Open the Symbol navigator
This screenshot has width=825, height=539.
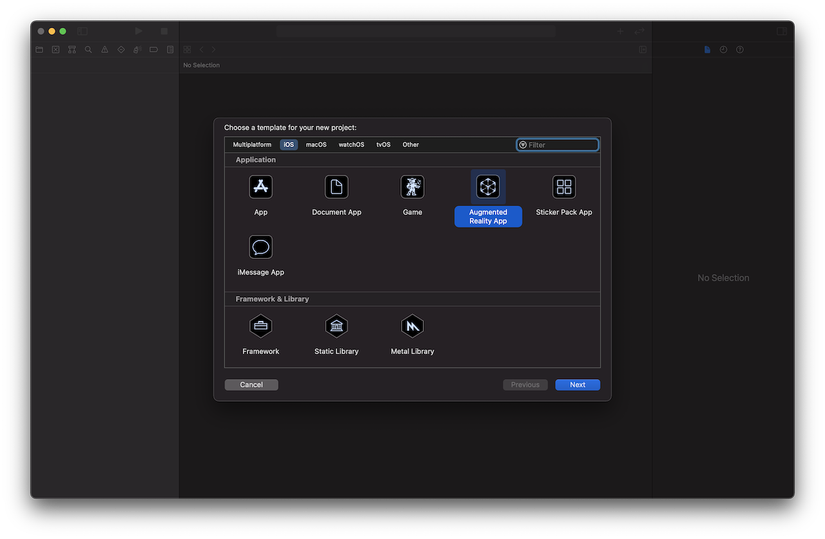pyautogui.click(x=72, y=49)
